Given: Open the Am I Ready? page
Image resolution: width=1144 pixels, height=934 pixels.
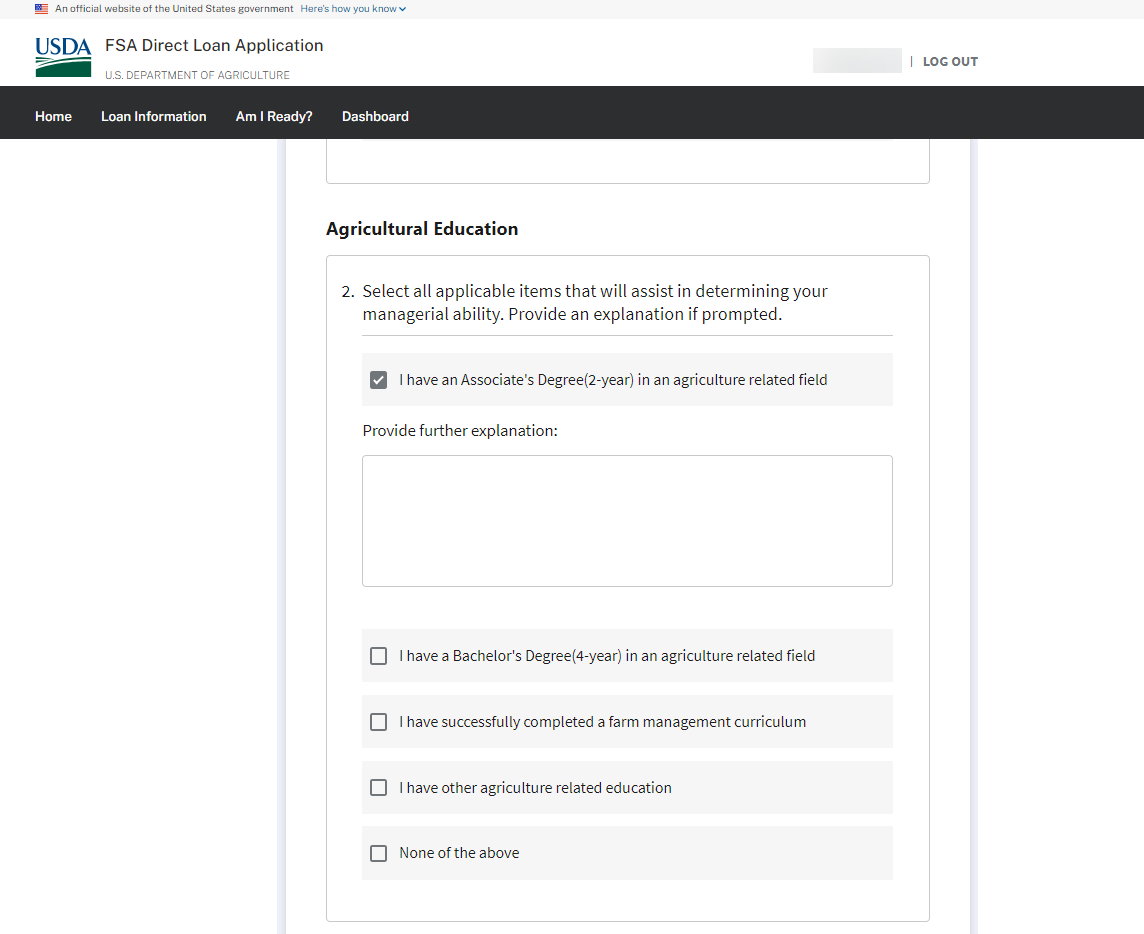Looking at the screenshot, I should 274,117.
